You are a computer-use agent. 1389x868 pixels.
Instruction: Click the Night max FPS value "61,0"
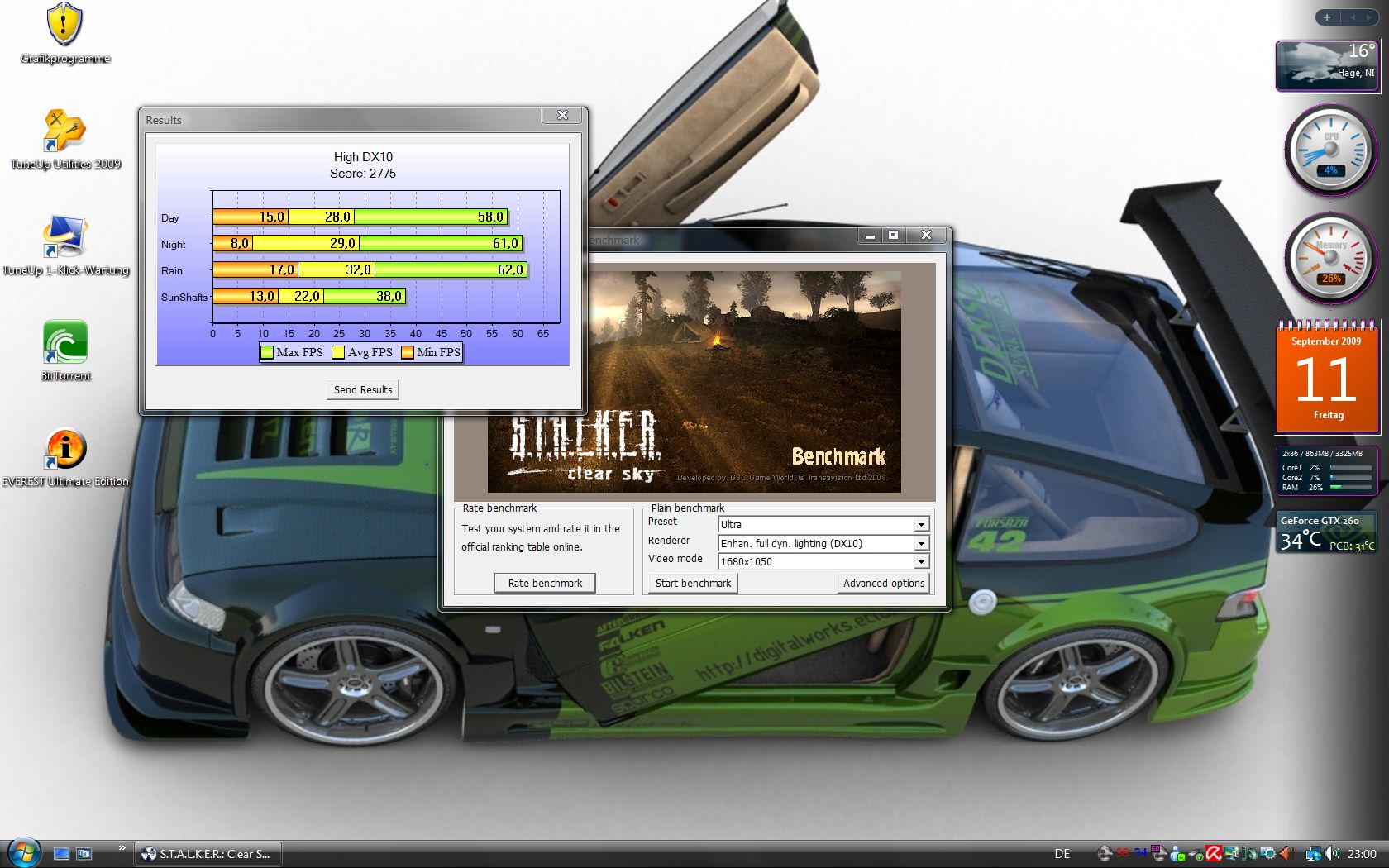(505, 243)
